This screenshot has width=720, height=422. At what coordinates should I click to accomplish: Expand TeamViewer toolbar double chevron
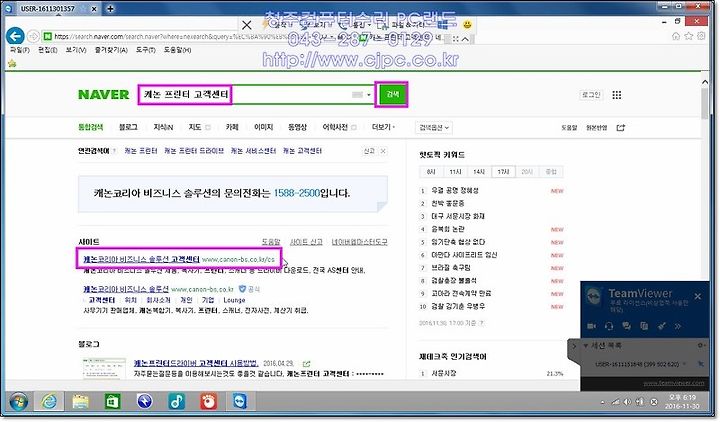(678, 326)
